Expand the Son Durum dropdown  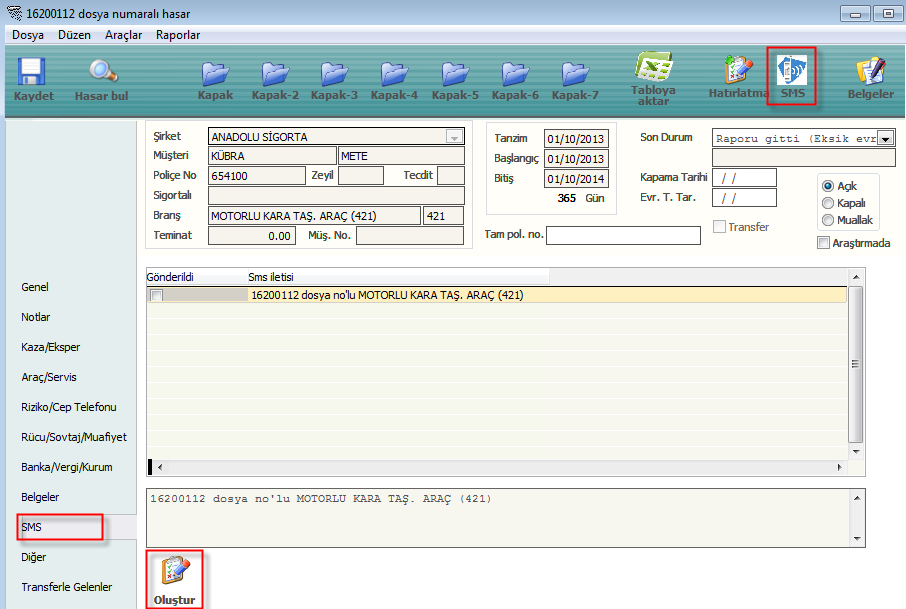point(885,138)
